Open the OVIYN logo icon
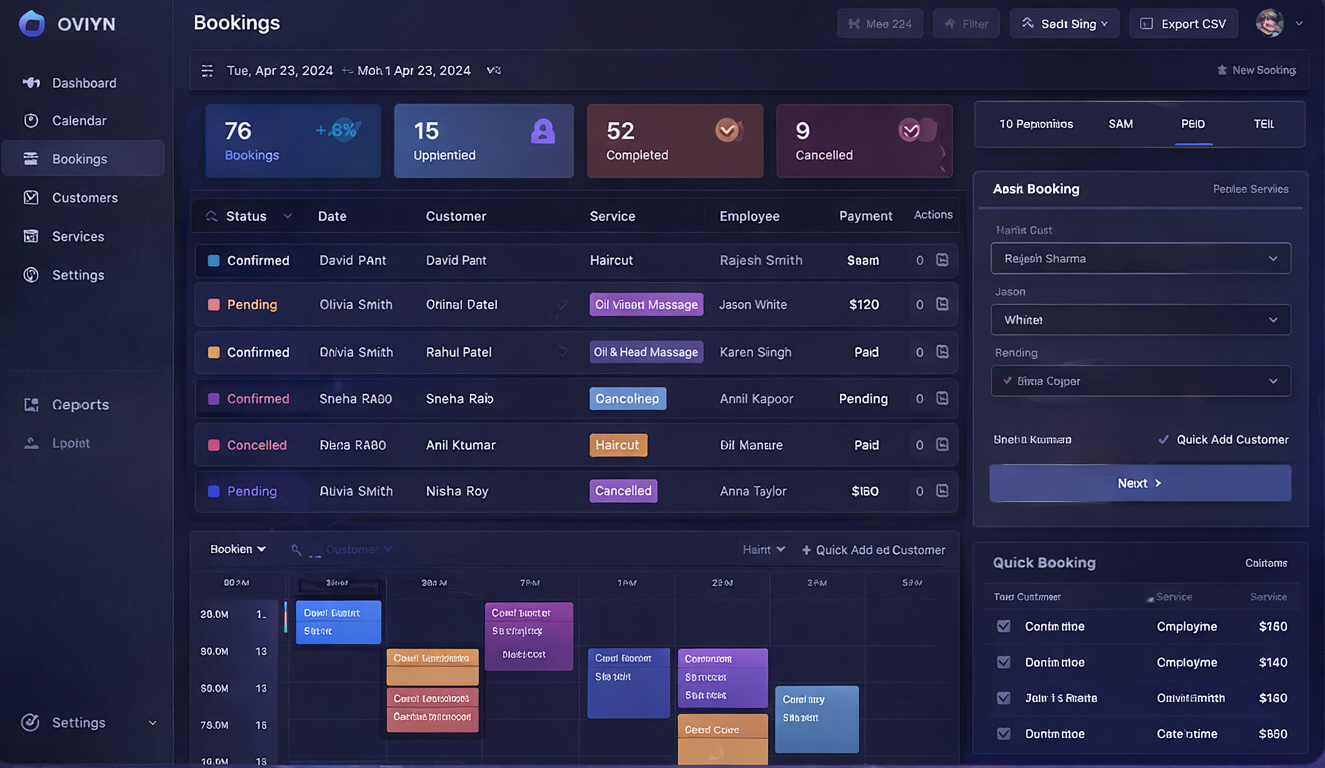The width and height of the screenshot is (1325, 768). pos(31,22)
